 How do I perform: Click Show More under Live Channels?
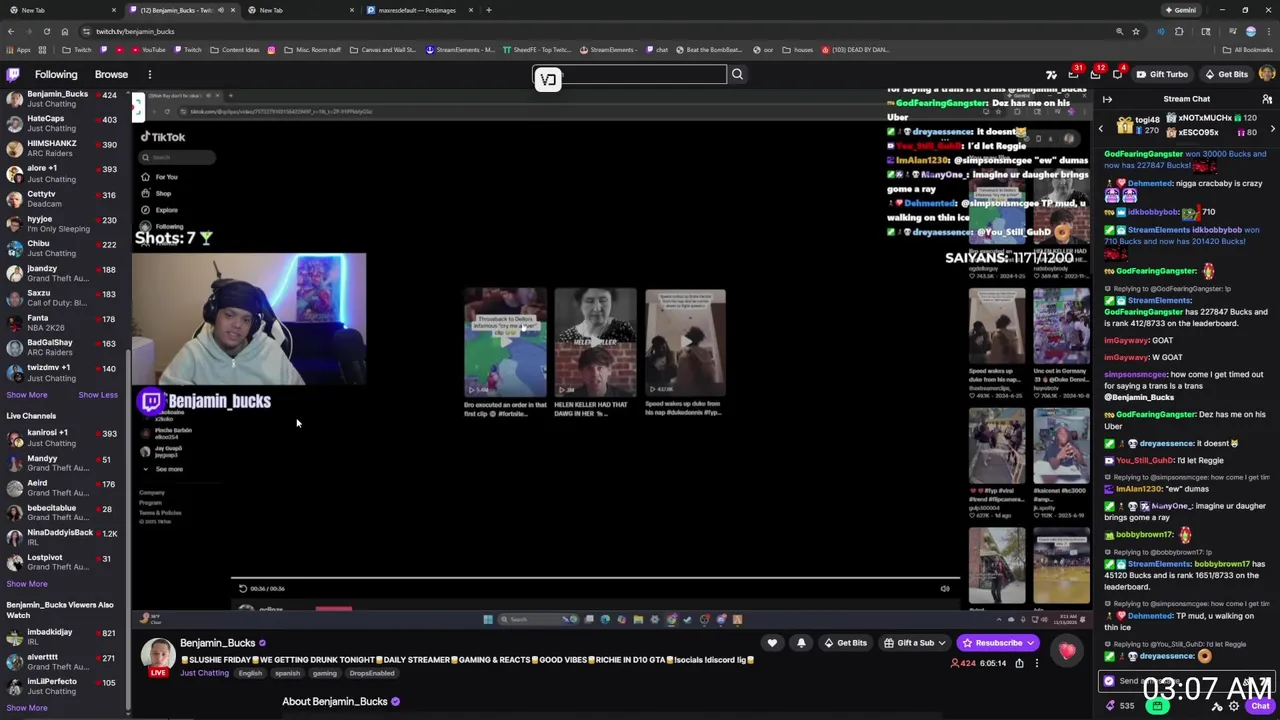point(27,584)
